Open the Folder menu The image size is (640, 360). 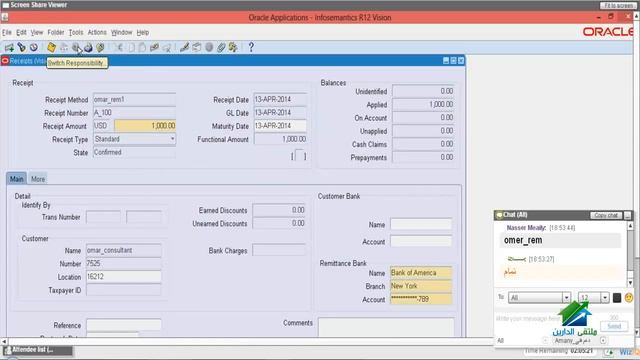click(56, 32)
